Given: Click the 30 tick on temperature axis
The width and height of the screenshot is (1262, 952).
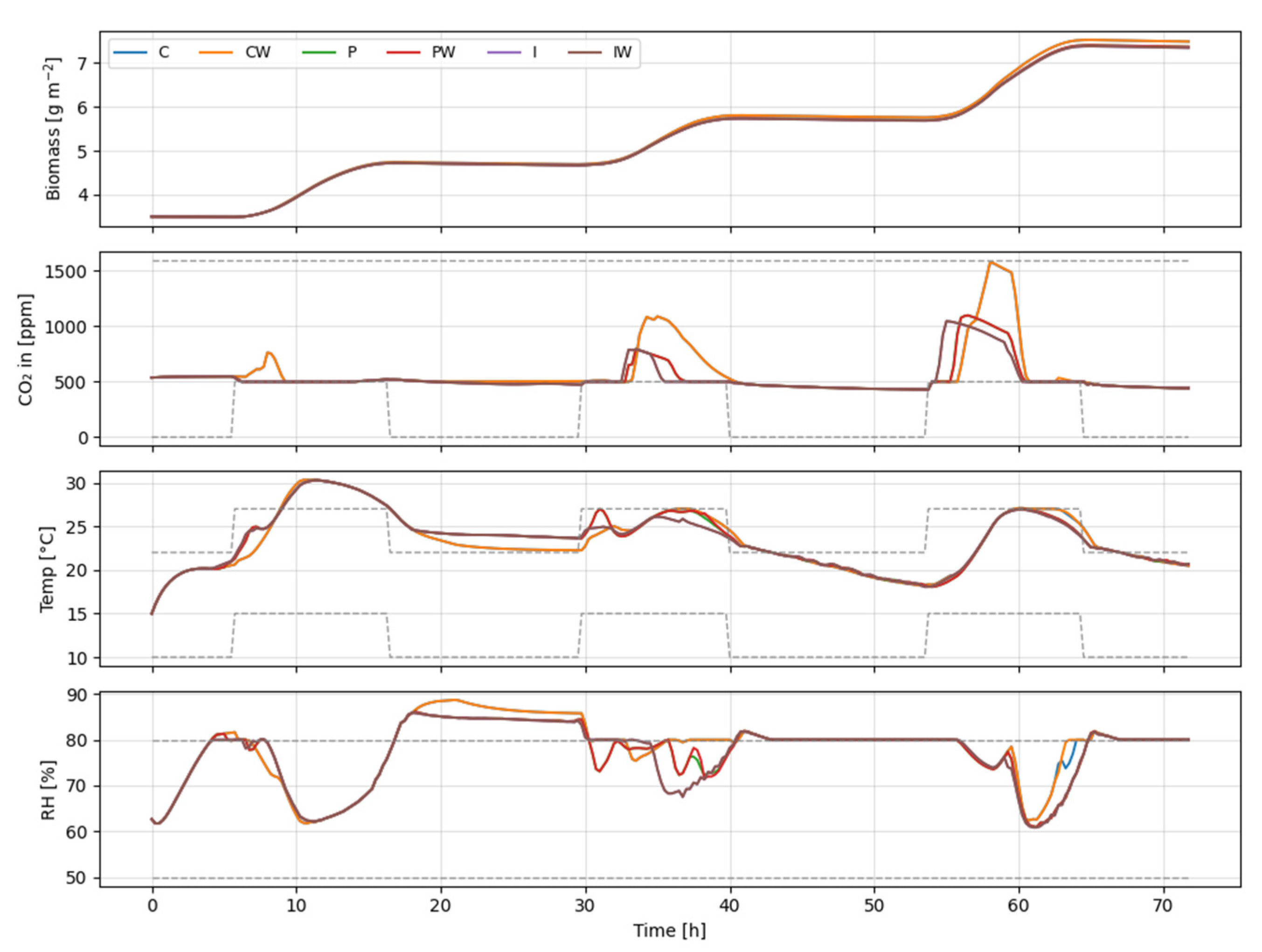Looking at the screenshot, I should point(76,484).
